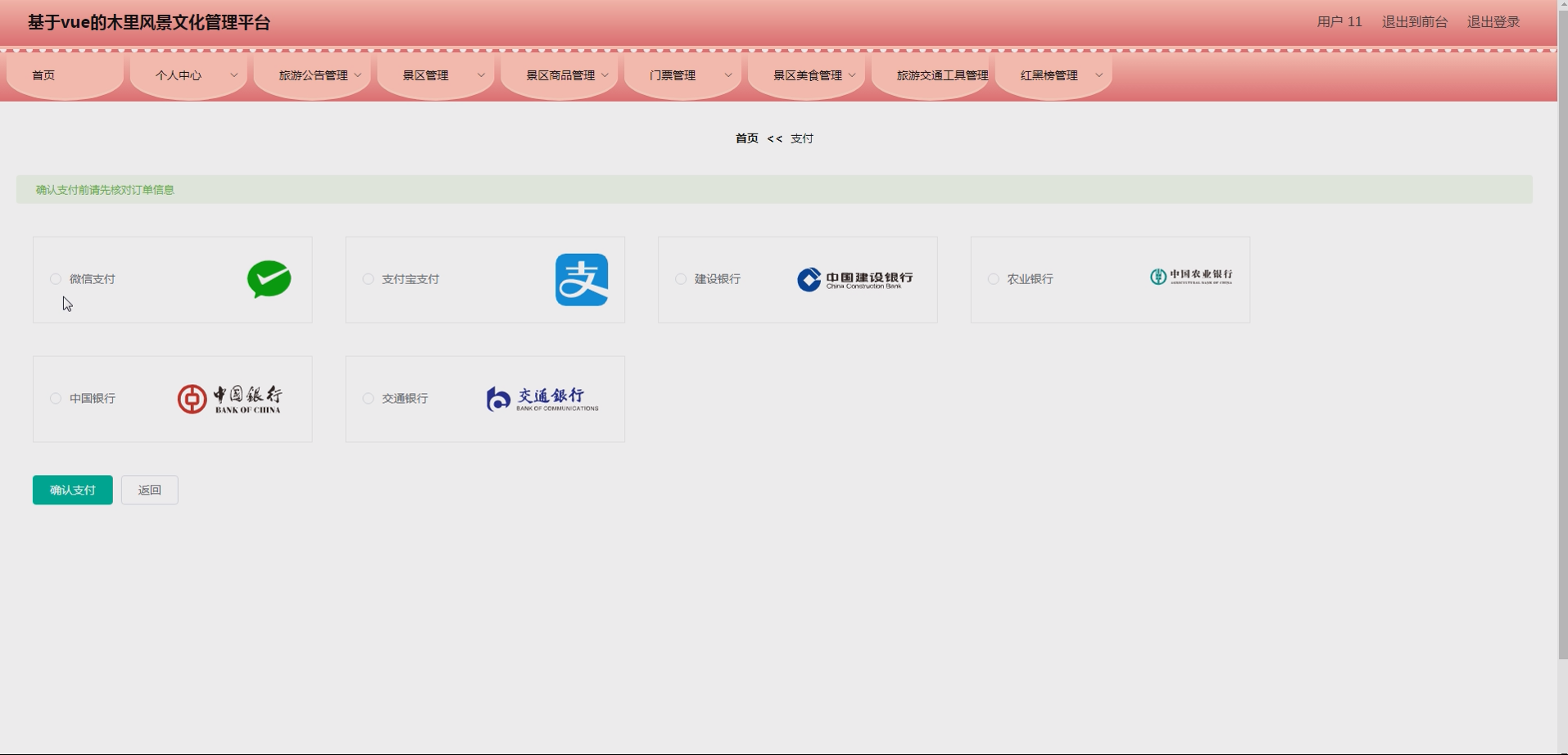
Task: Click the 返回 button
Action: 150,490
